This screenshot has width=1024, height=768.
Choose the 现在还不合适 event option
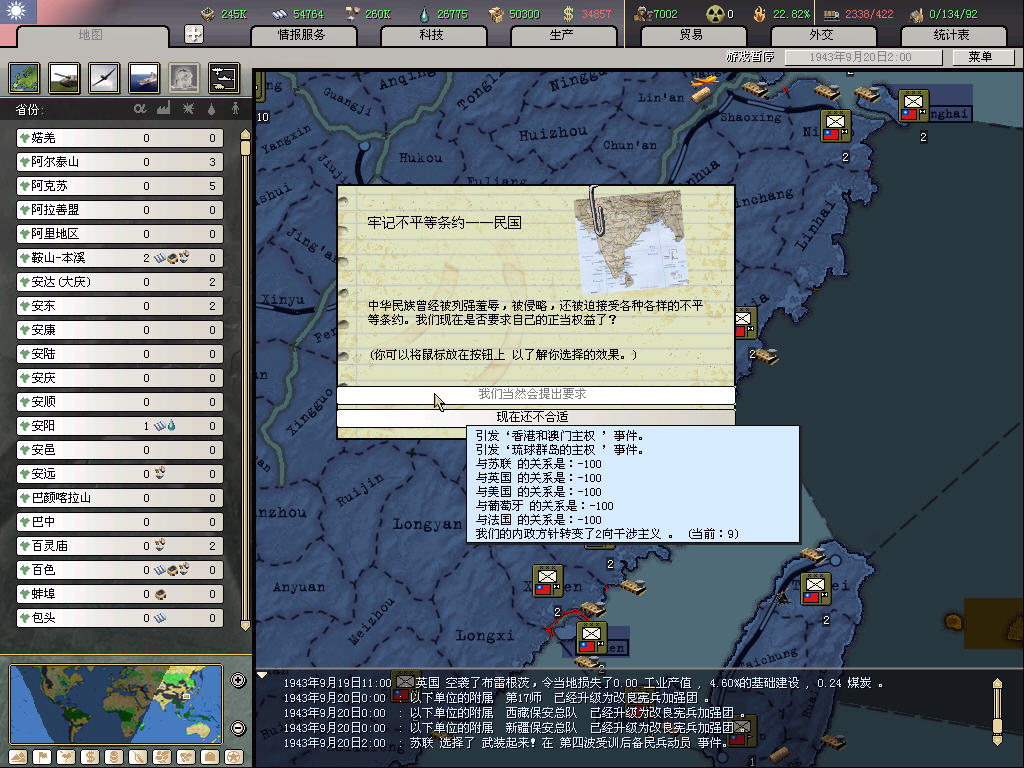click(x=535, y=417)
